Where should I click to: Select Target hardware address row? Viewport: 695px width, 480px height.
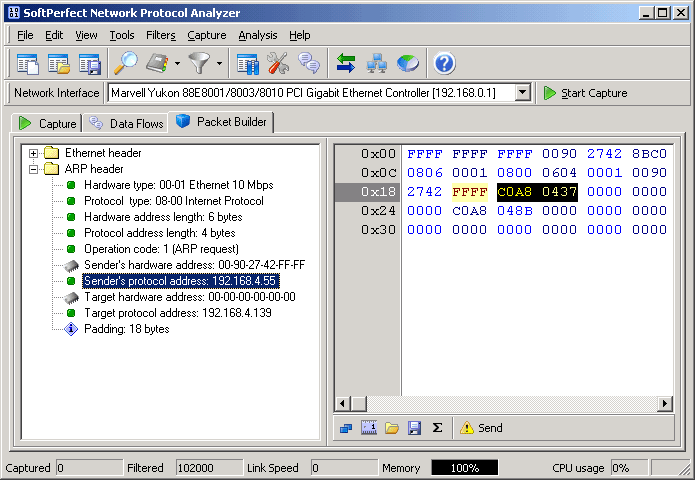coord(190,297)
